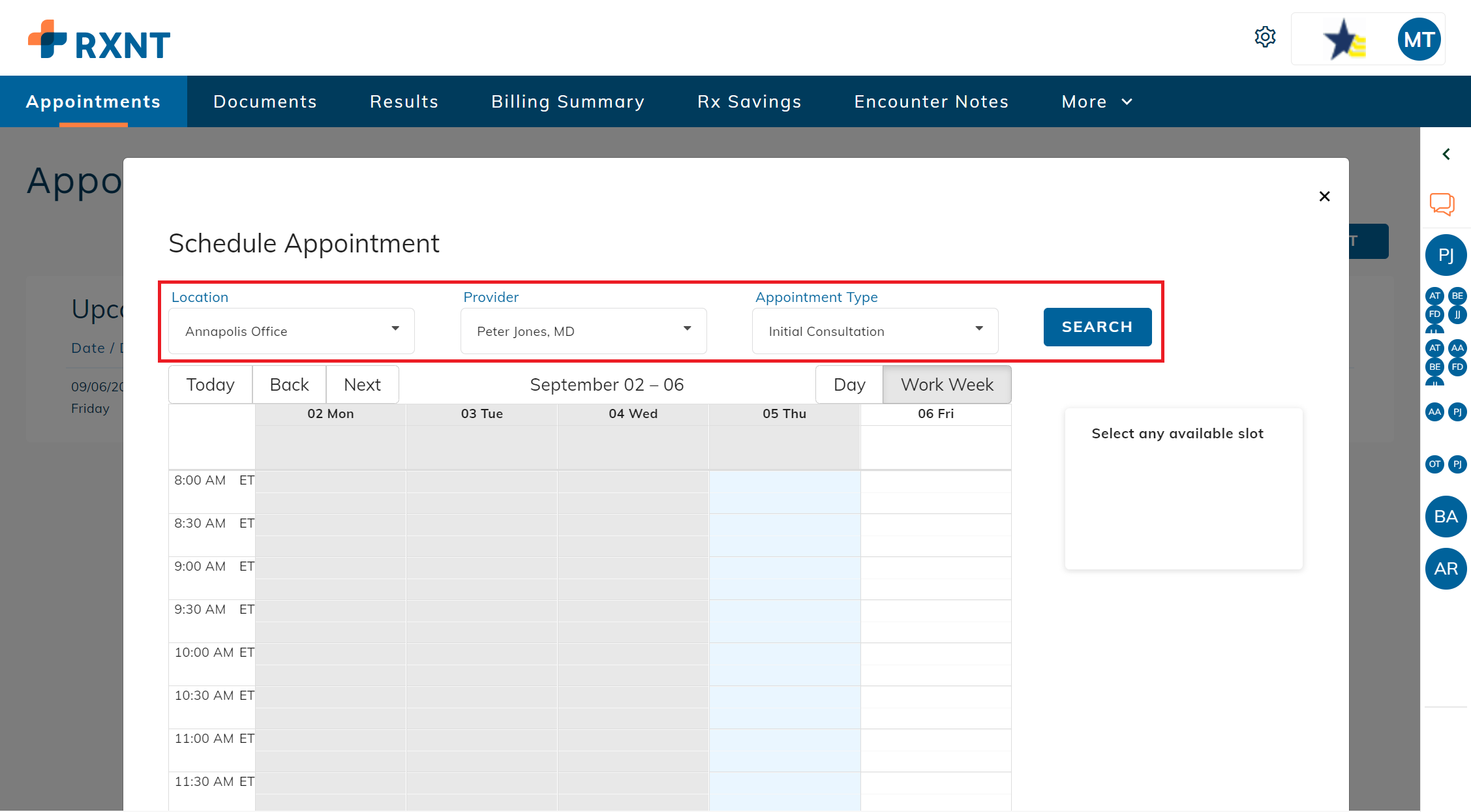Screen dimensions: 1471x812
Task: Open the settings gear icon
Action: coord(1265,37)
